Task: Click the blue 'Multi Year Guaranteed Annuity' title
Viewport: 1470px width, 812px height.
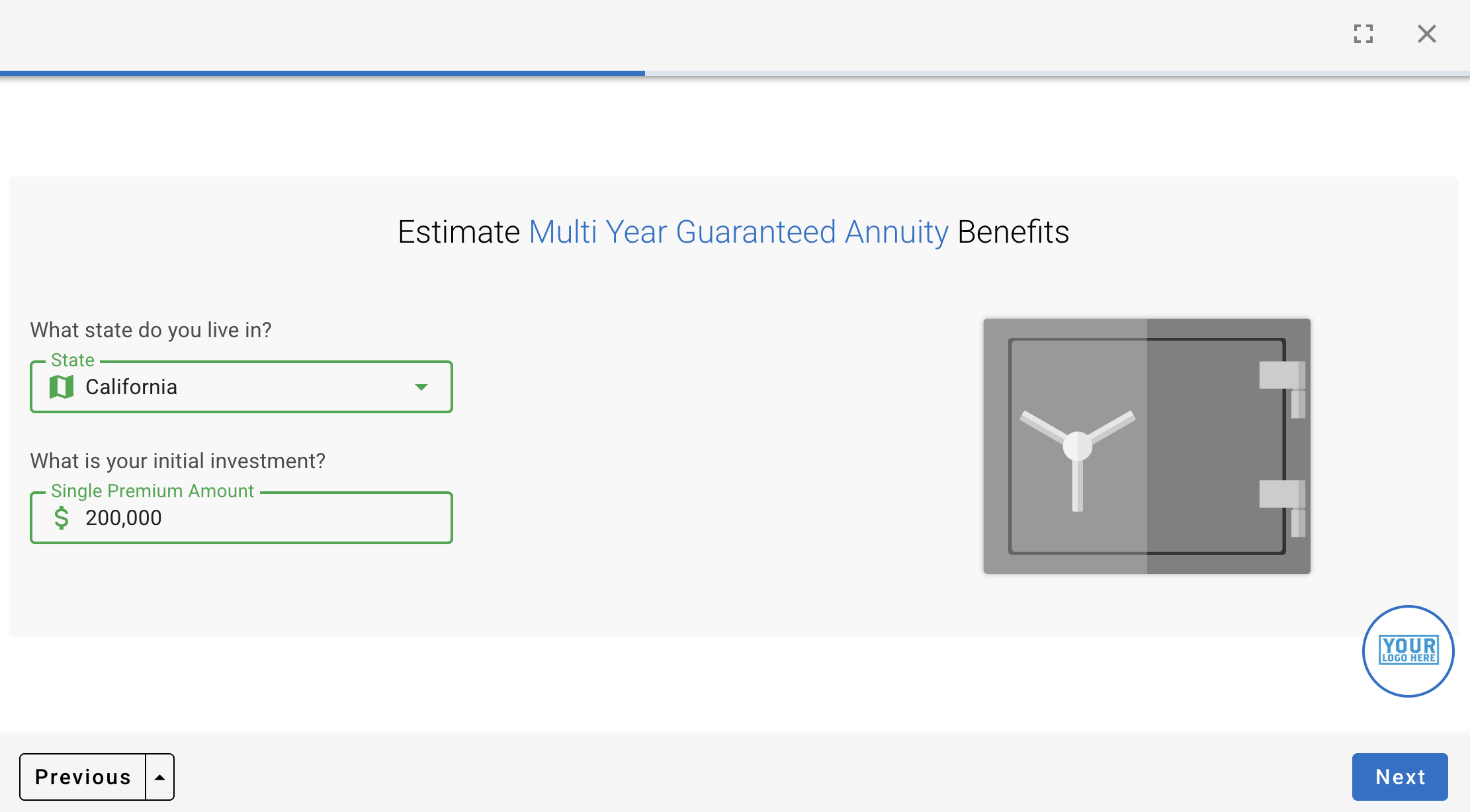Action: pyautogui.click(x=738, y=232)
